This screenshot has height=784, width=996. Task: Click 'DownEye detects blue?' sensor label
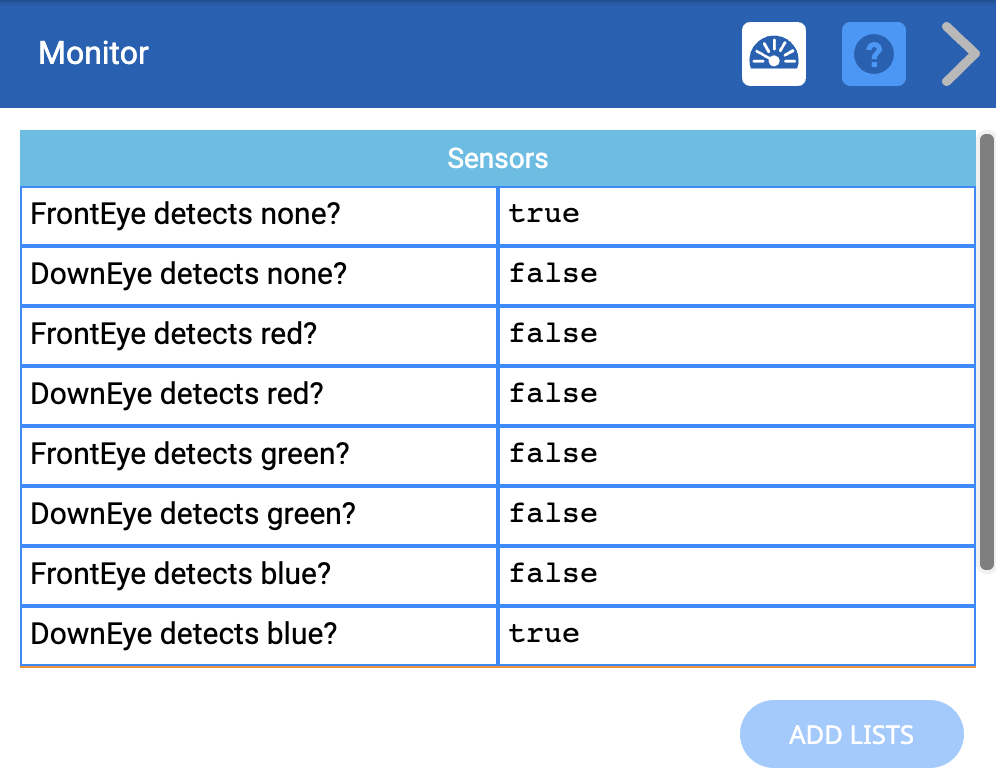click(184, 634)
